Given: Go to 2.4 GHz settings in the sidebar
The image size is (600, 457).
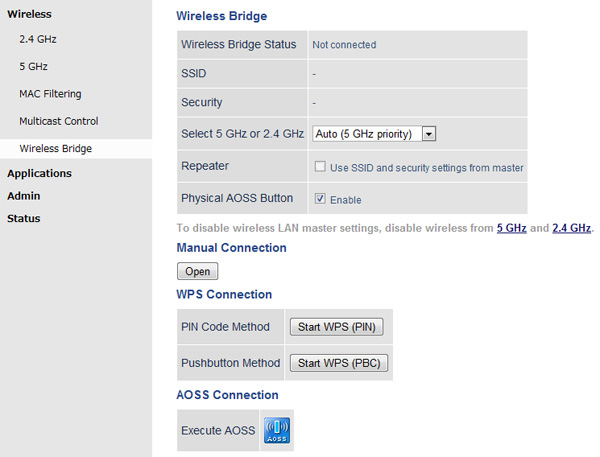Looking at the screenshot, I should [x=39, y=39].
